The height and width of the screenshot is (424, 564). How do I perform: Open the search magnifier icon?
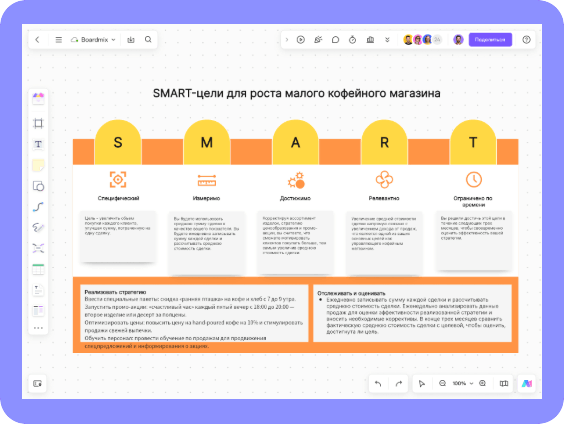[148, 40]
